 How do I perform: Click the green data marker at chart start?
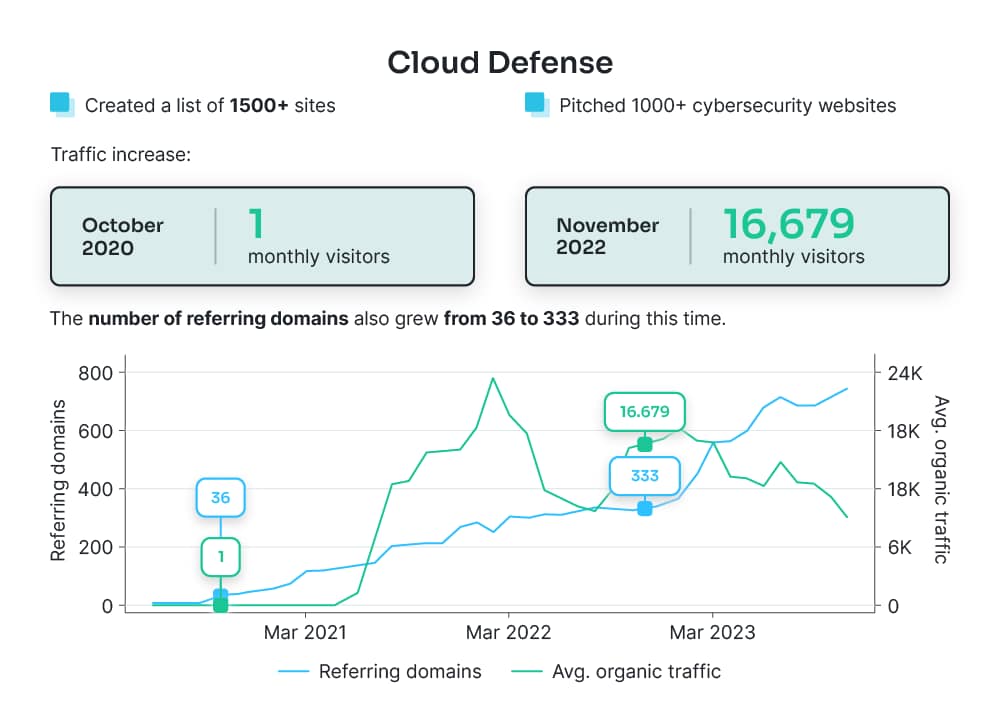click(221, 605)
